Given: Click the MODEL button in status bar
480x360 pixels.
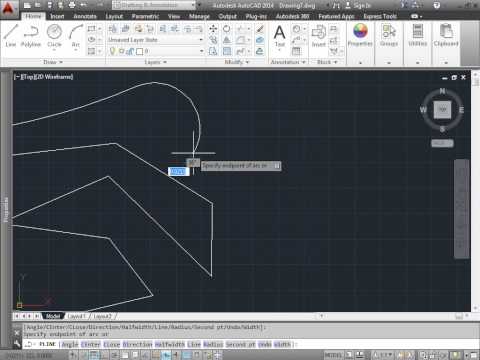Looking at the screenshot, I should (333, 355).
